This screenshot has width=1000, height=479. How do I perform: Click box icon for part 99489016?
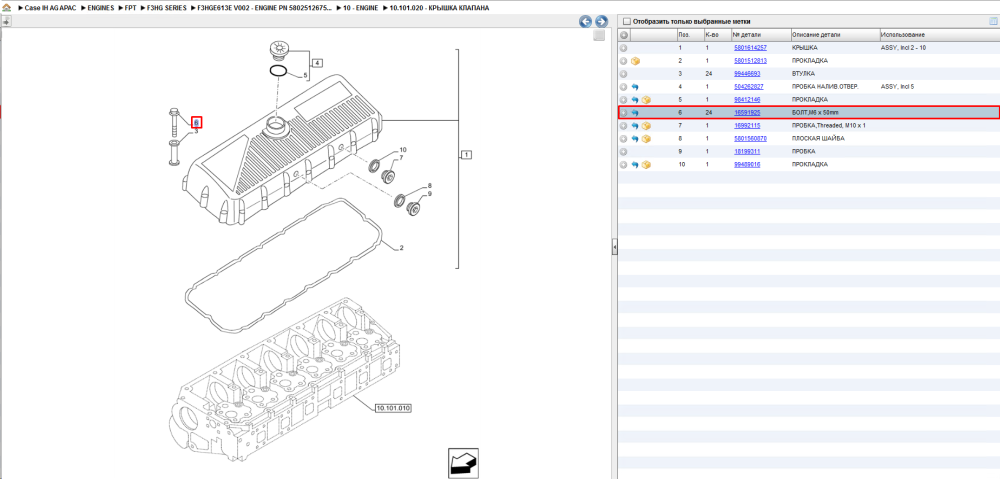coord(646,165)
